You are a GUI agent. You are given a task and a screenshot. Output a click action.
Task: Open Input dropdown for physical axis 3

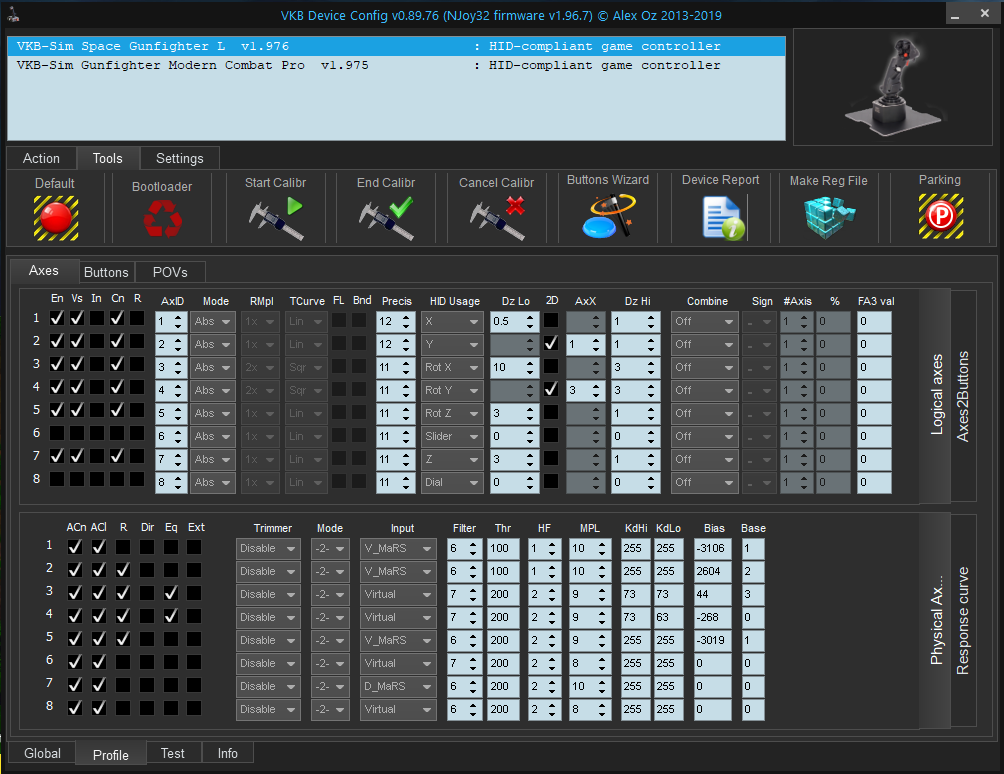pos(398,594)
